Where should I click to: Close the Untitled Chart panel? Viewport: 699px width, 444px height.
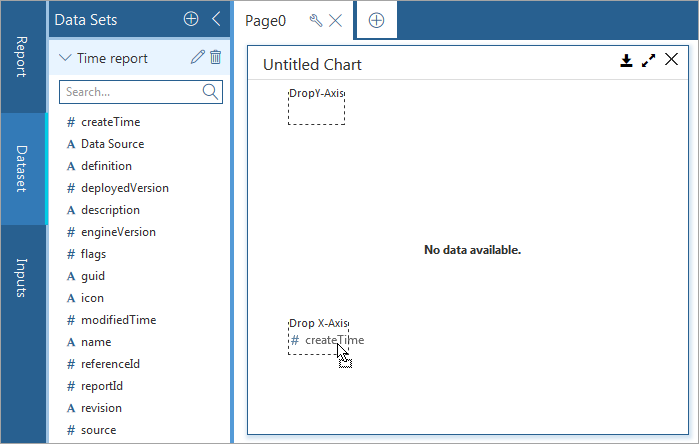[671, 60]
